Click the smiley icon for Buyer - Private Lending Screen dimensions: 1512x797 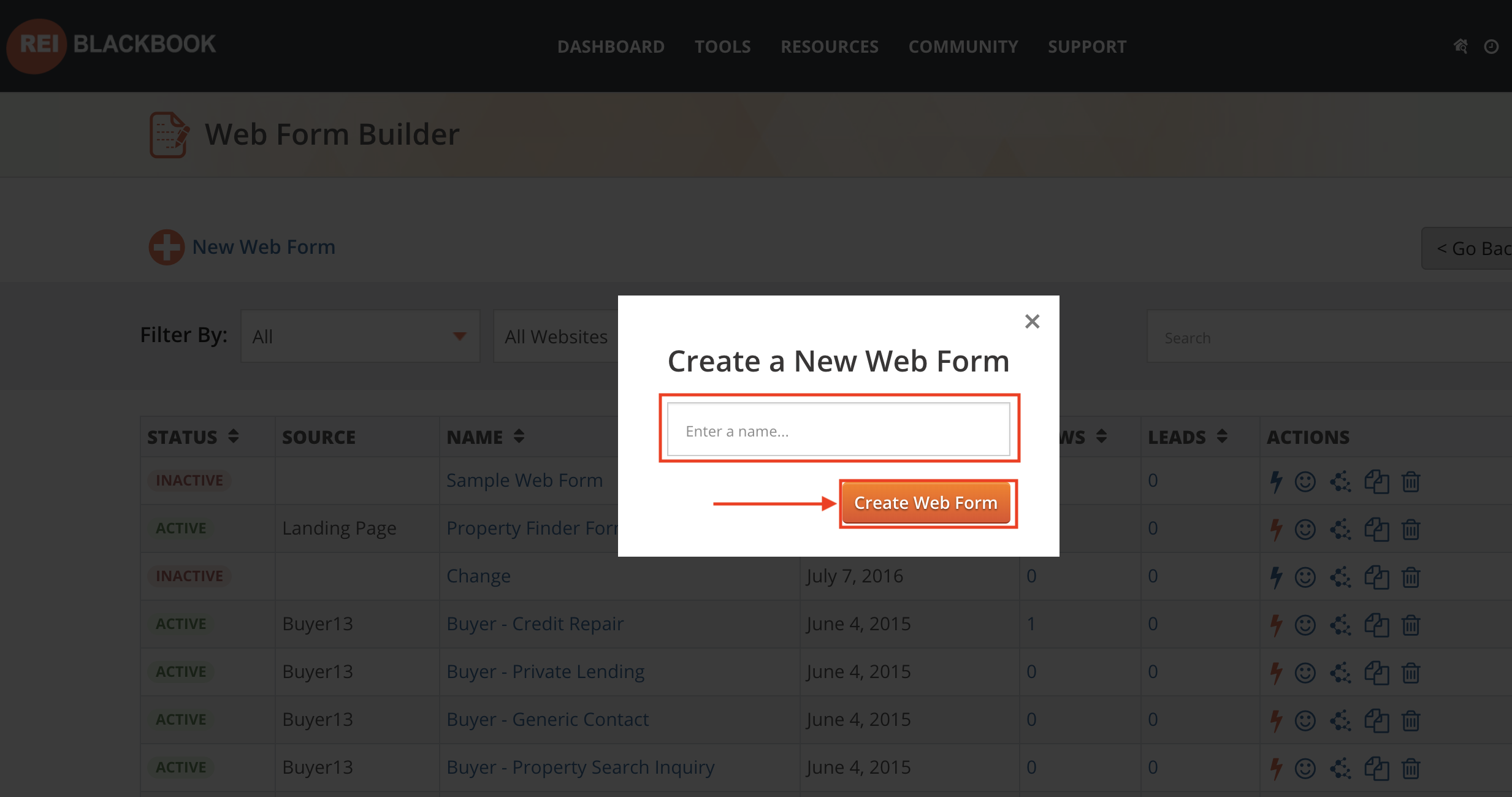click(1305, 673)
